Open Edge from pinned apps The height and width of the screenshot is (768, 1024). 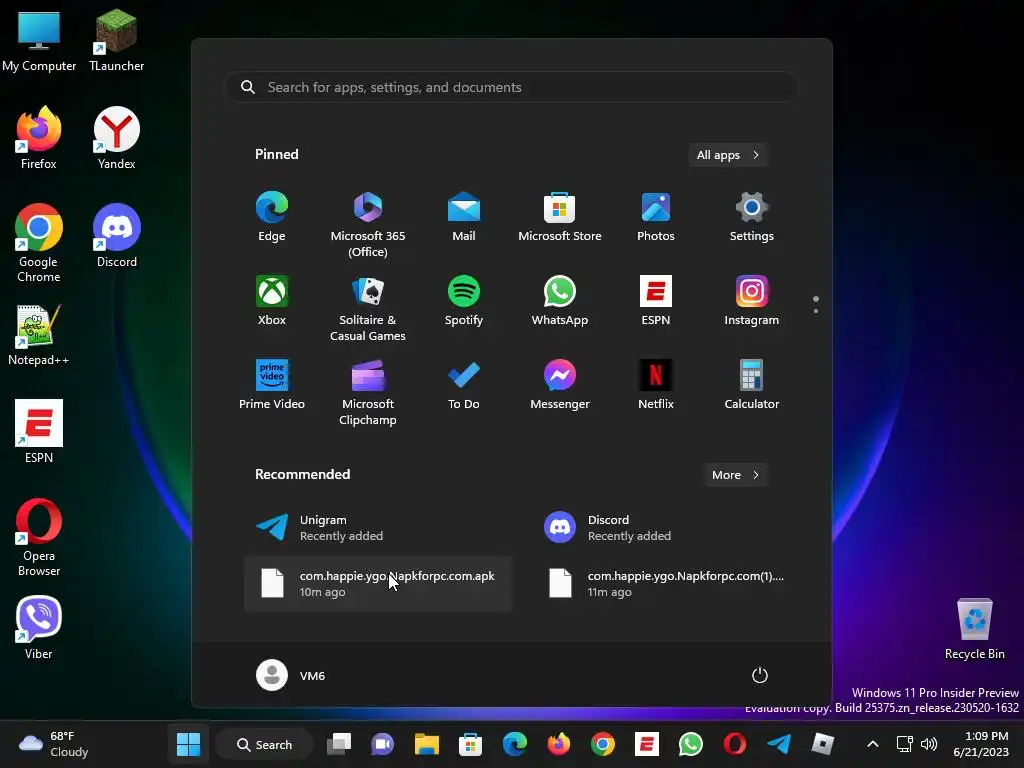(272, 217)
